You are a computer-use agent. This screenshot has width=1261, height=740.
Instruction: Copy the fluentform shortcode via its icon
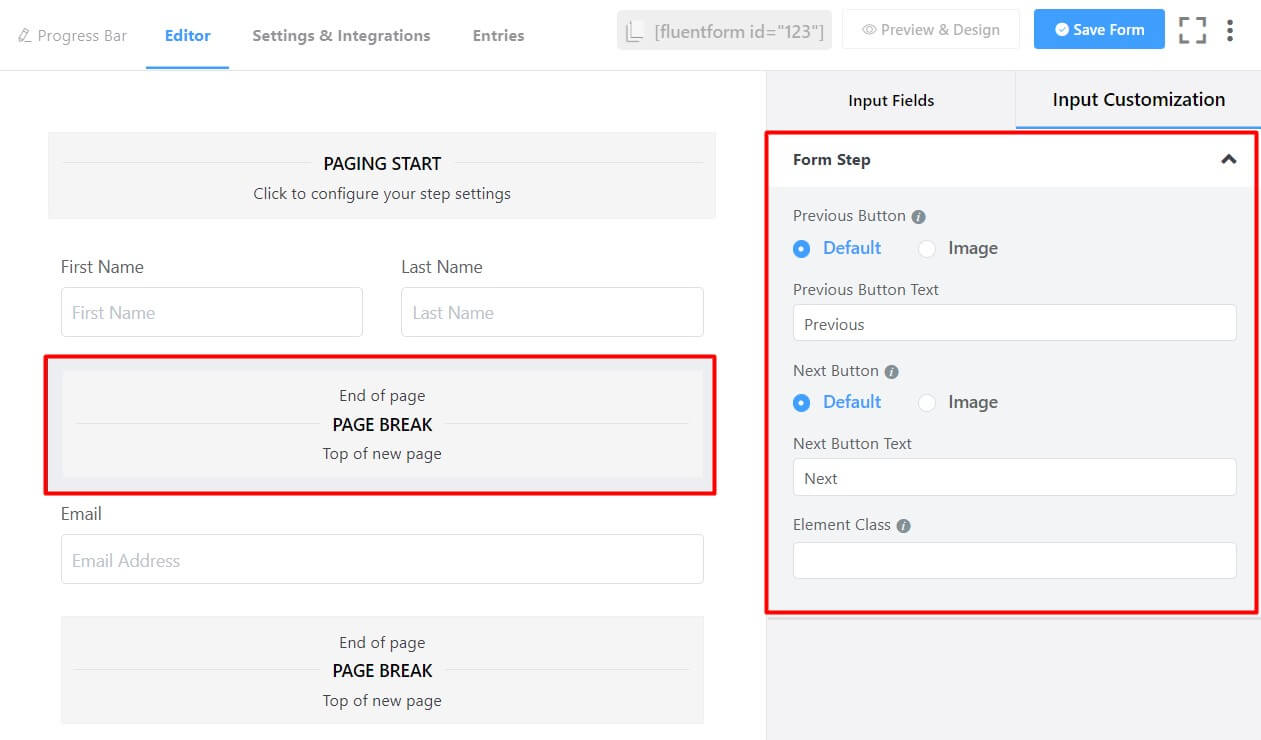coord(634,30)
